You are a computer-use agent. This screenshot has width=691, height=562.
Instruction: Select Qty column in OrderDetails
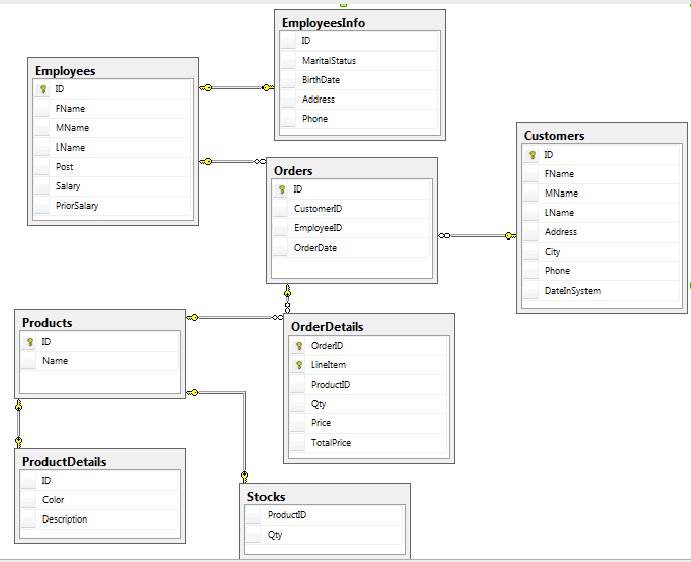(368, 404)
